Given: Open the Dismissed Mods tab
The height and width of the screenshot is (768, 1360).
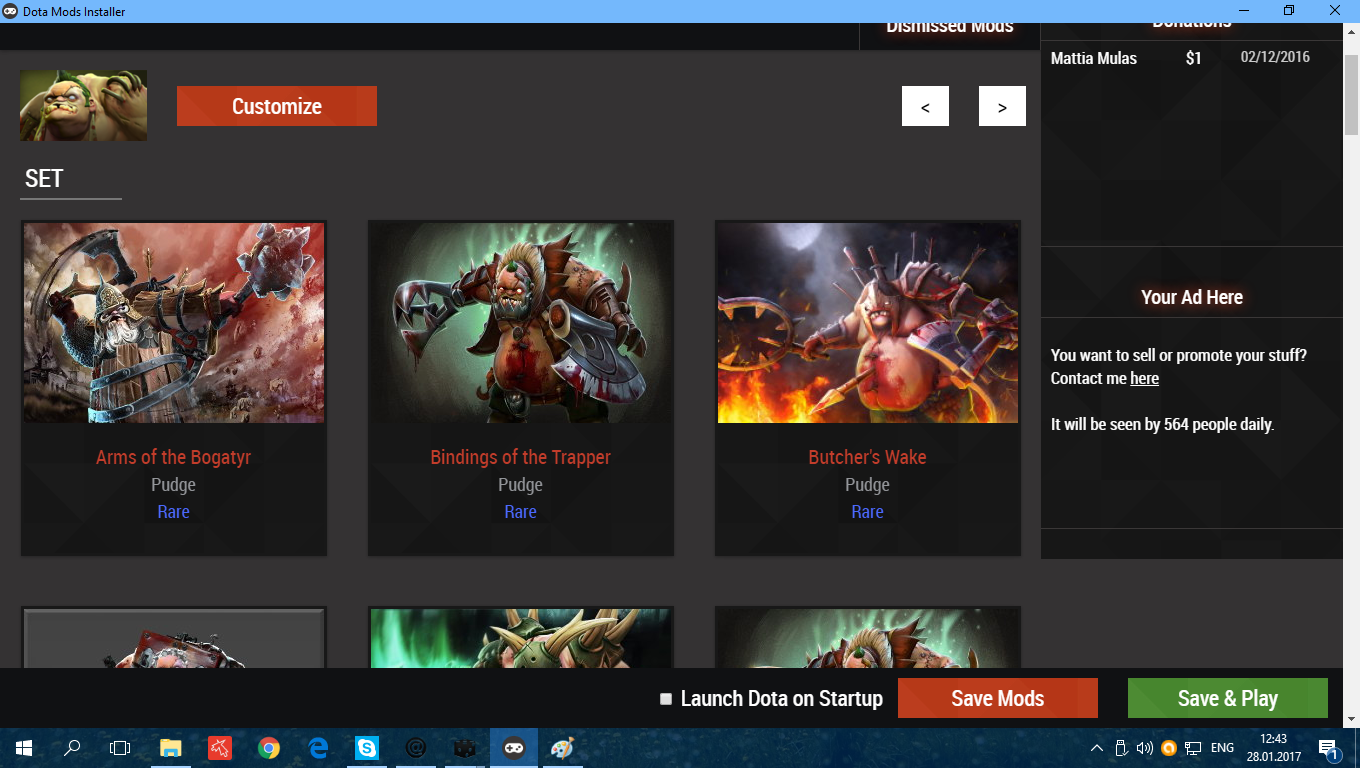Looking at the screenshot, I should [950, 26].
